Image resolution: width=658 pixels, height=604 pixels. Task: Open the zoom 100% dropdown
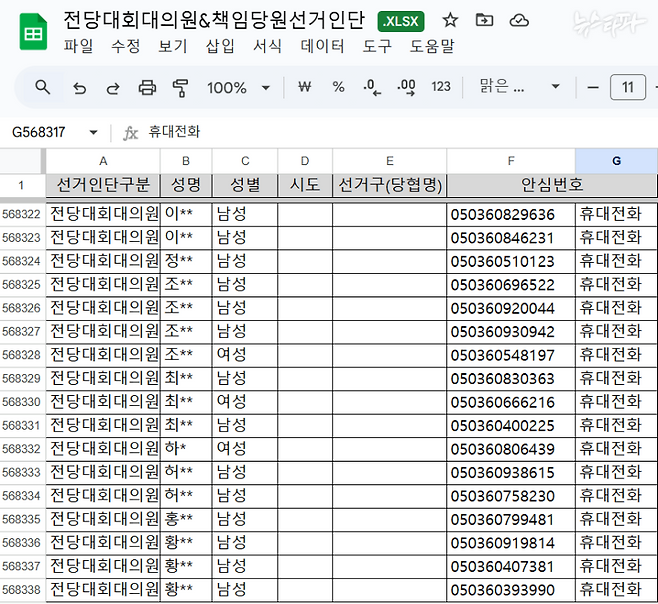pyautogui.click(x=238, y=88)
